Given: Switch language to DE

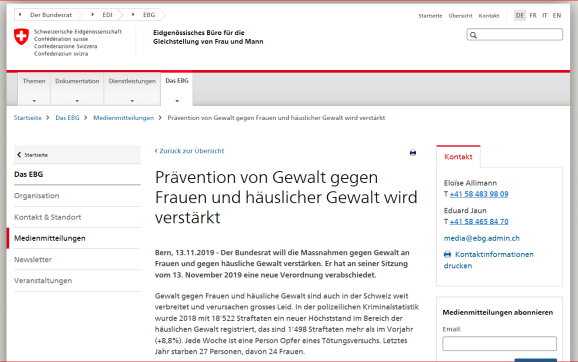Looking at the screenshot, I should click(x=520, y=15).
